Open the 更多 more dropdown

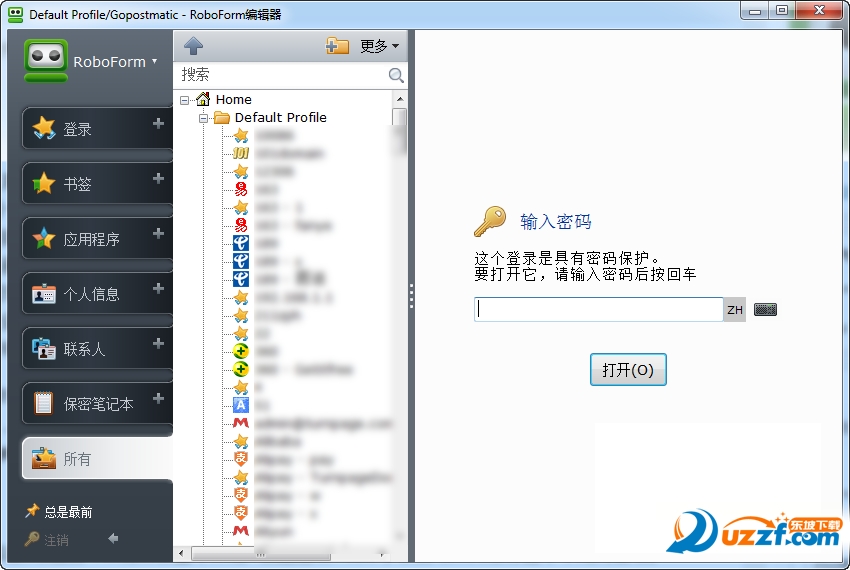[379, 46]
